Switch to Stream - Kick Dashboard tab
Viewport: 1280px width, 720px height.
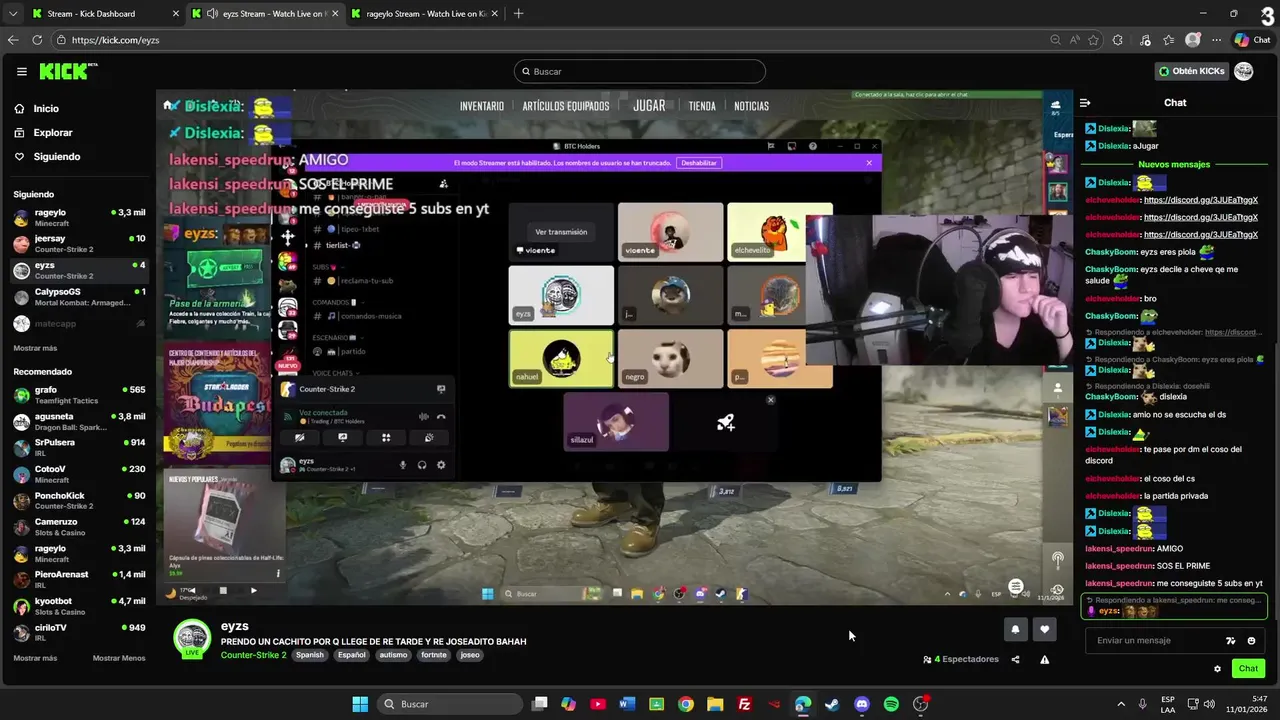tap(104, 14)
